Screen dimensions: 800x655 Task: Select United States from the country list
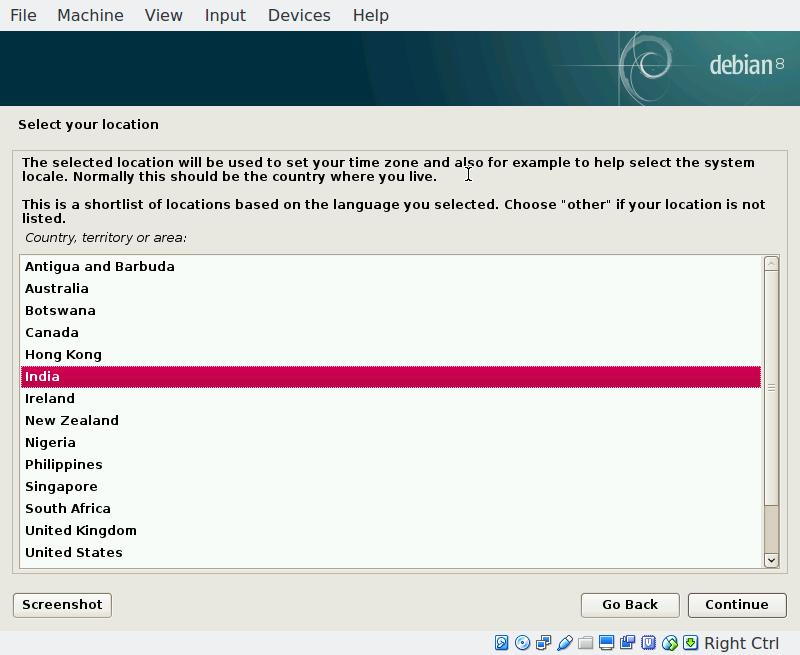pyautogui.click(x=74, y=552)
